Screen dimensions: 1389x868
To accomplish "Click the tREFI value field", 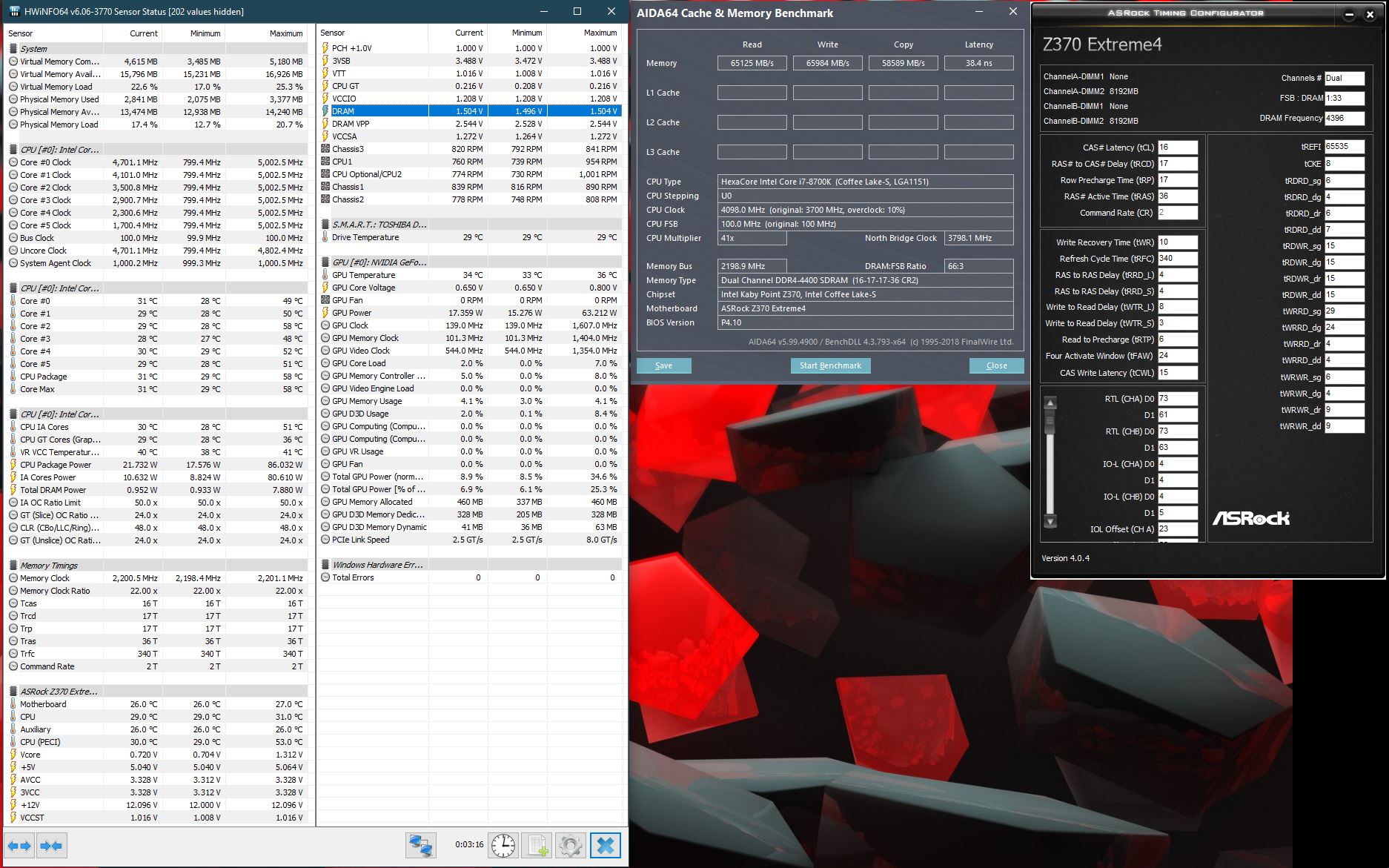I will [1345, 147].
